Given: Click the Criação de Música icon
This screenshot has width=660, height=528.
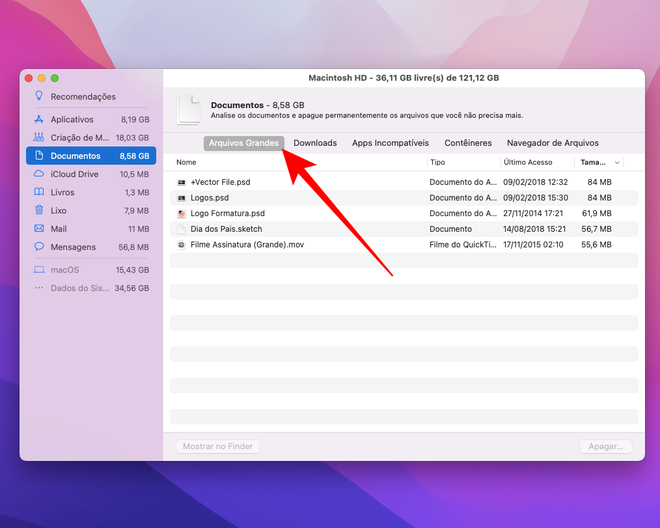Looking at the screenshot, I should [39, 137].
